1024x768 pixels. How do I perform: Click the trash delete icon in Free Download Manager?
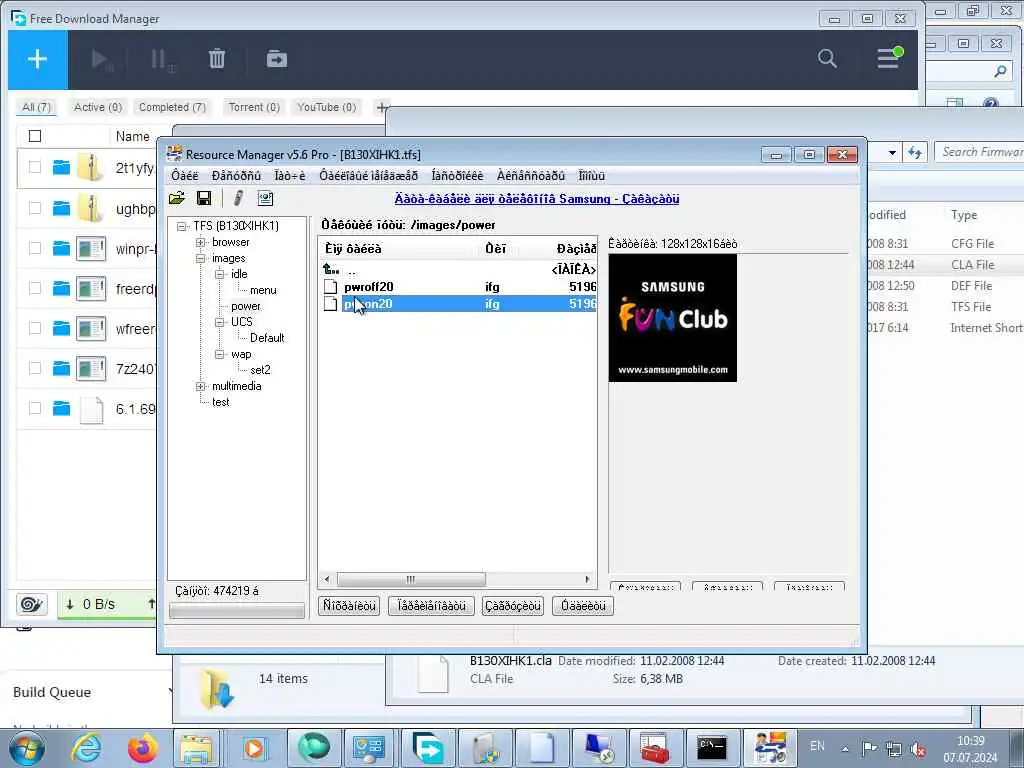(x=217, y=59)
